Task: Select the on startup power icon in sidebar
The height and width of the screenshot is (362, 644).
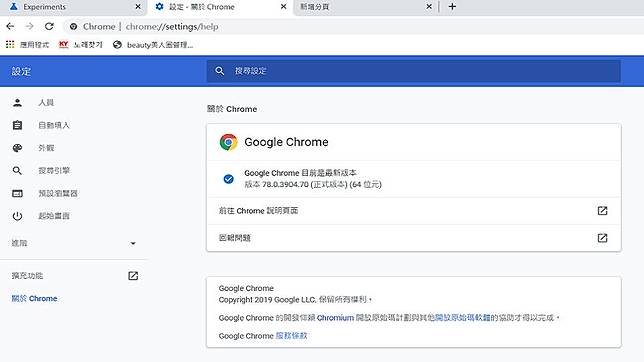Action: [x=17, y=216]
